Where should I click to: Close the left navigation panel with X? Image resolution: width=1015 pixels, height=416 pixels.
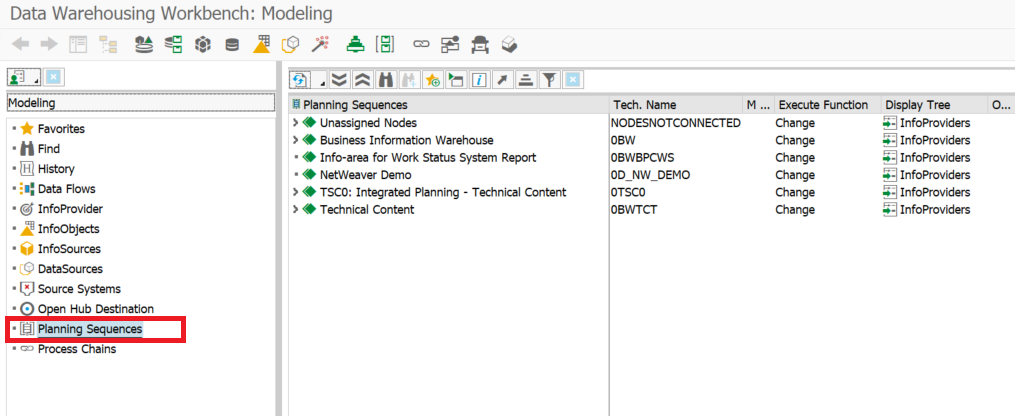tap(54, 77)
